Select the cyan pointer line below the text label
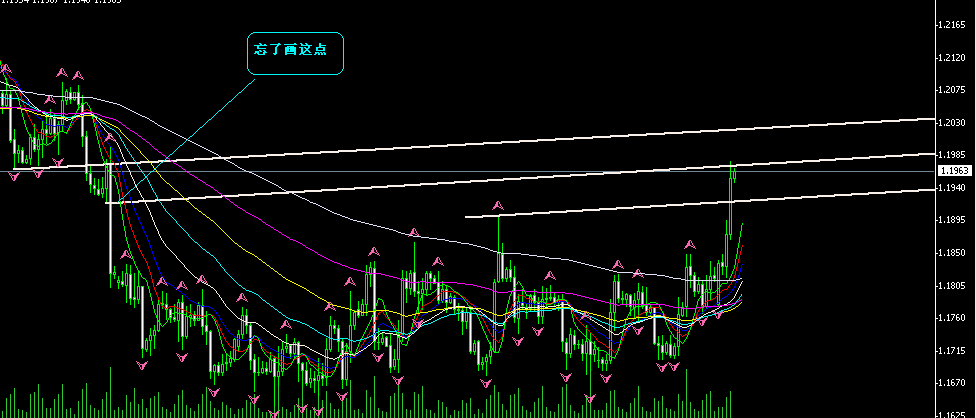Image resolution: width=976 pixels, height=418 pixels. click(x=187, y=140)
